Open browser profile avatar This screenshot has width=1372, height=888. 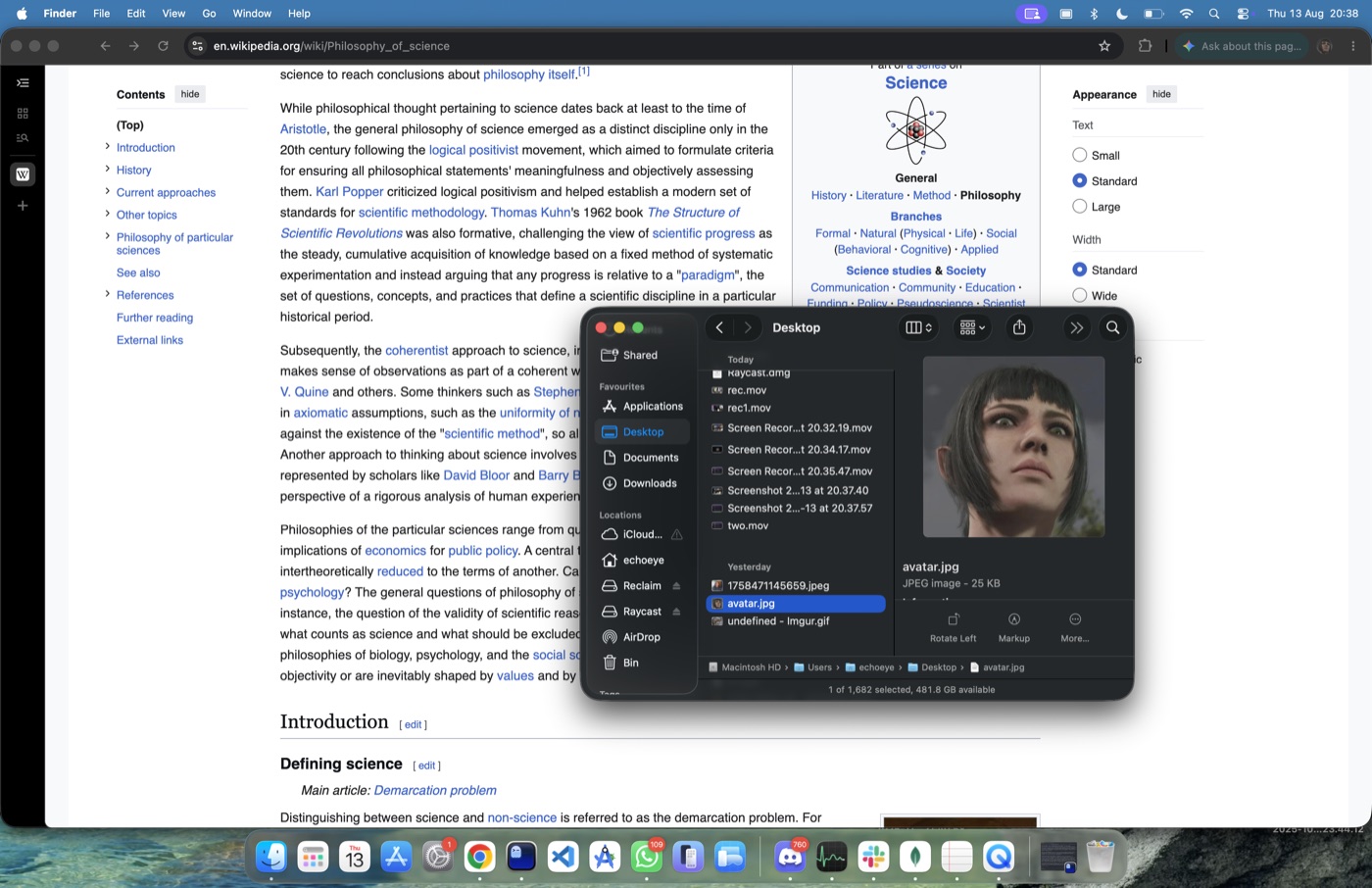(x=1325, y=46)
